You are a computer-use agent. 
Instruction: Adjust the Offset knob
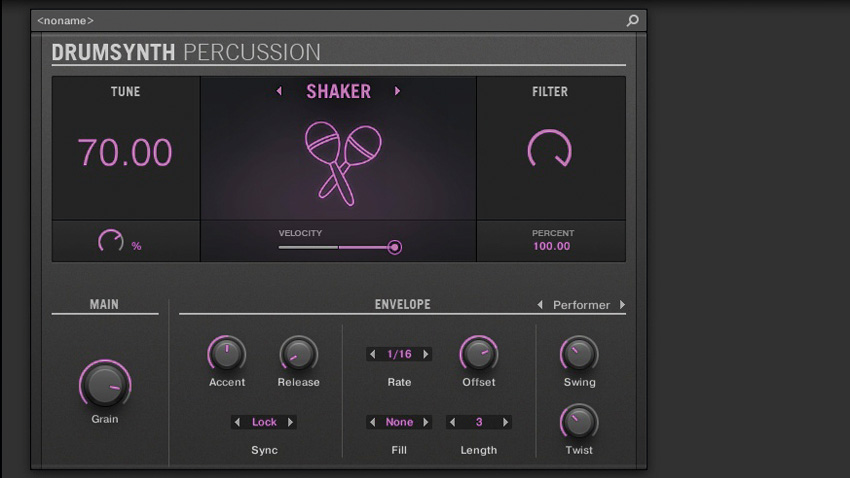pyautogui.click(x=479, y=354)
